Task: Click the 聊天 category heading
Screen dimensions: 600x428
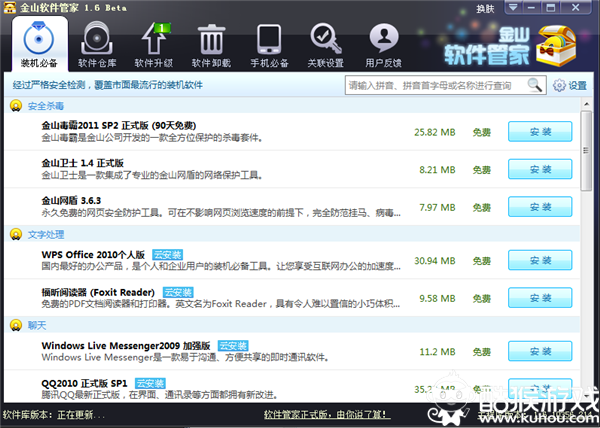Action: pos(37,325)
